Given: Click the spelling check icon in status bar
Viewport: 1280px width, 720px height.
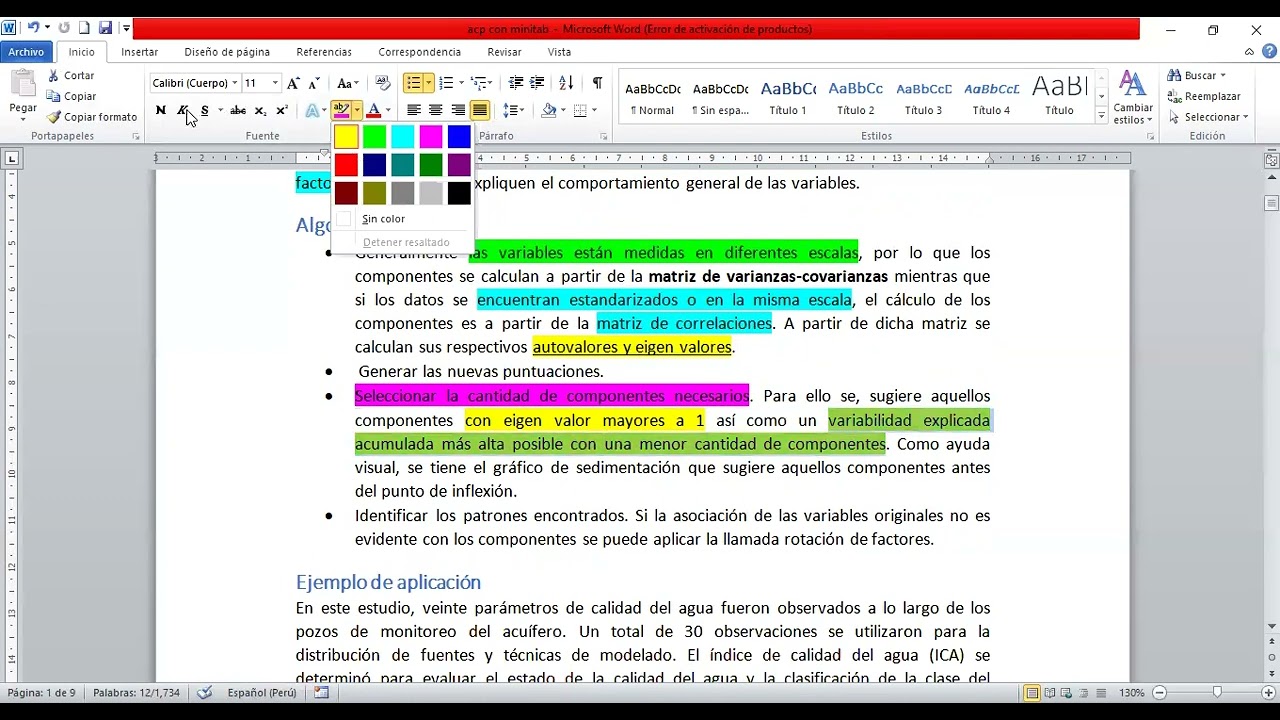Looking at the screenshot, I should (x=205, y=692).
